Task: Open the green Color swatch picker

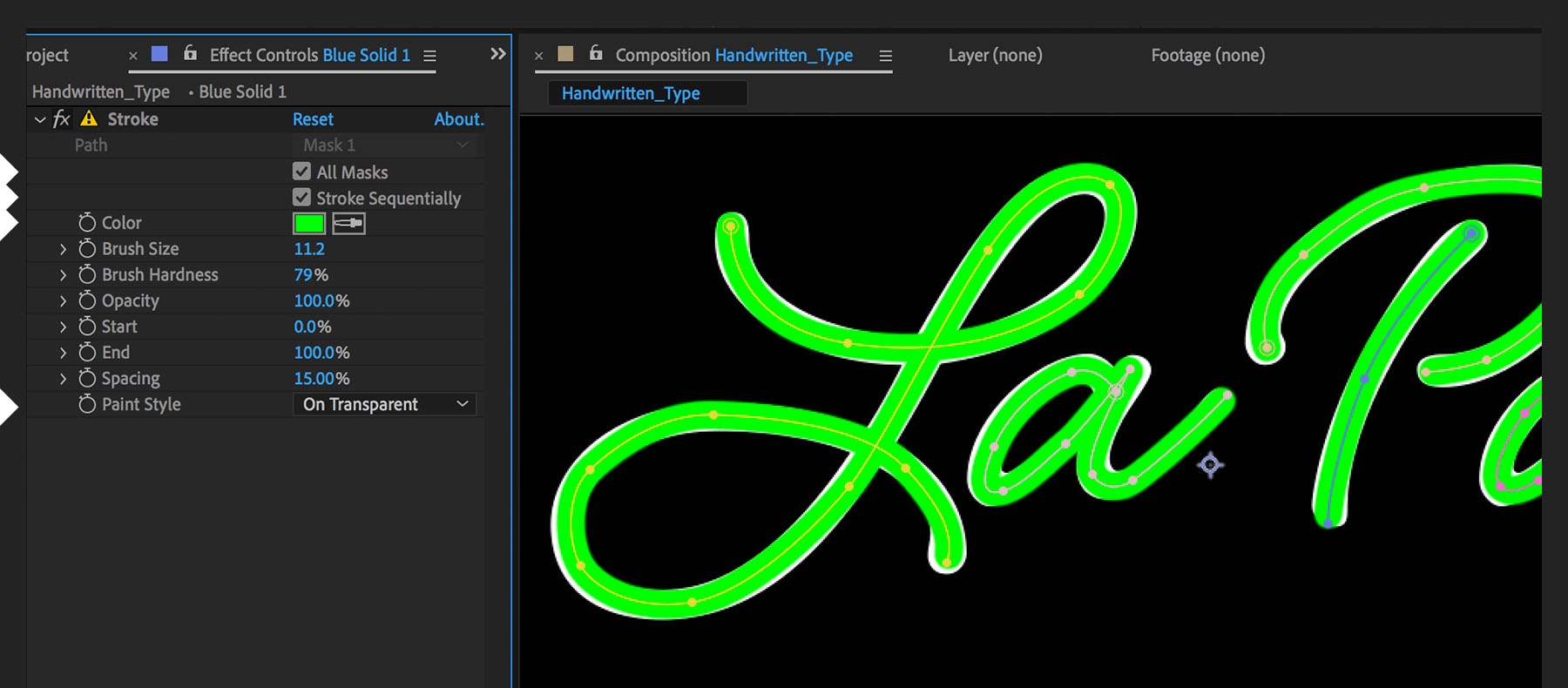Action: (309, 223)
